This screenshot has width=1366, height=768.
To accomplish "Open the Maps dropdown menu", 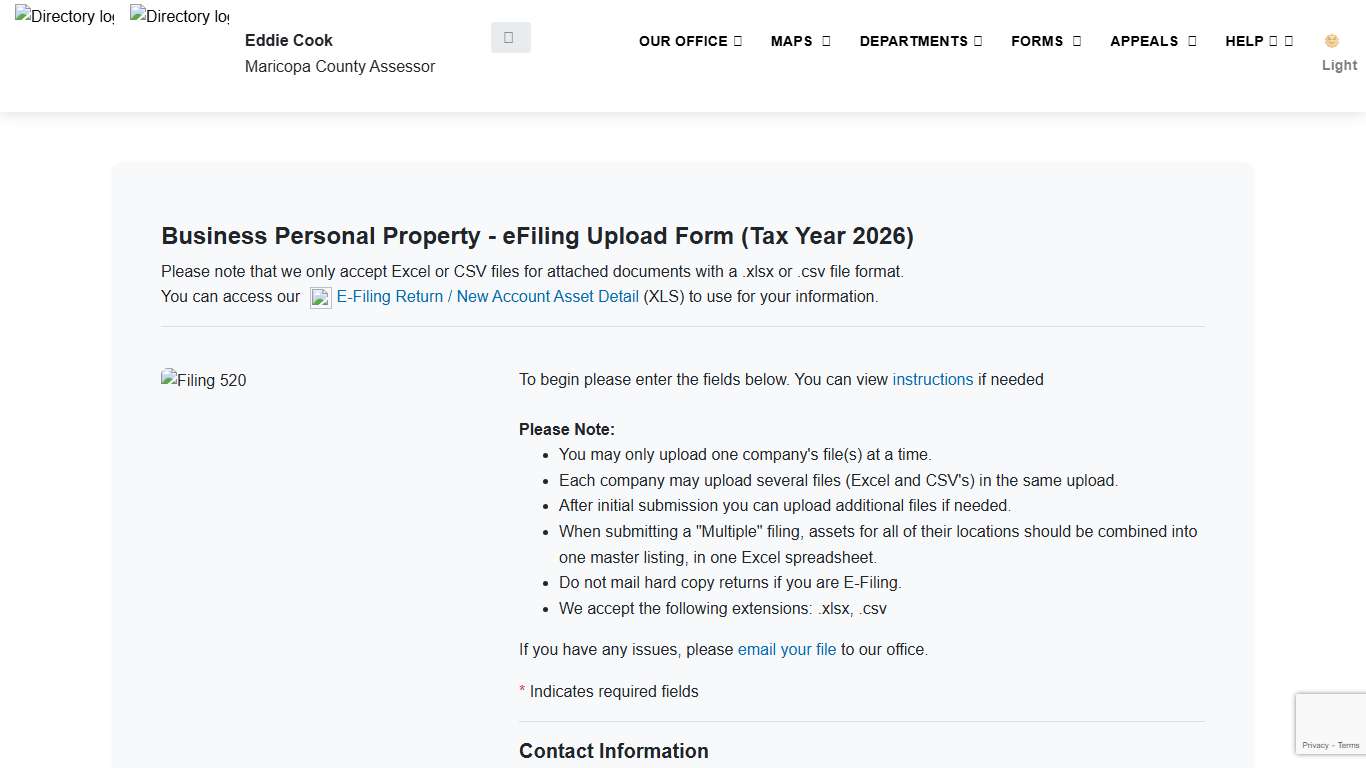I will click(x=800, y=41).
